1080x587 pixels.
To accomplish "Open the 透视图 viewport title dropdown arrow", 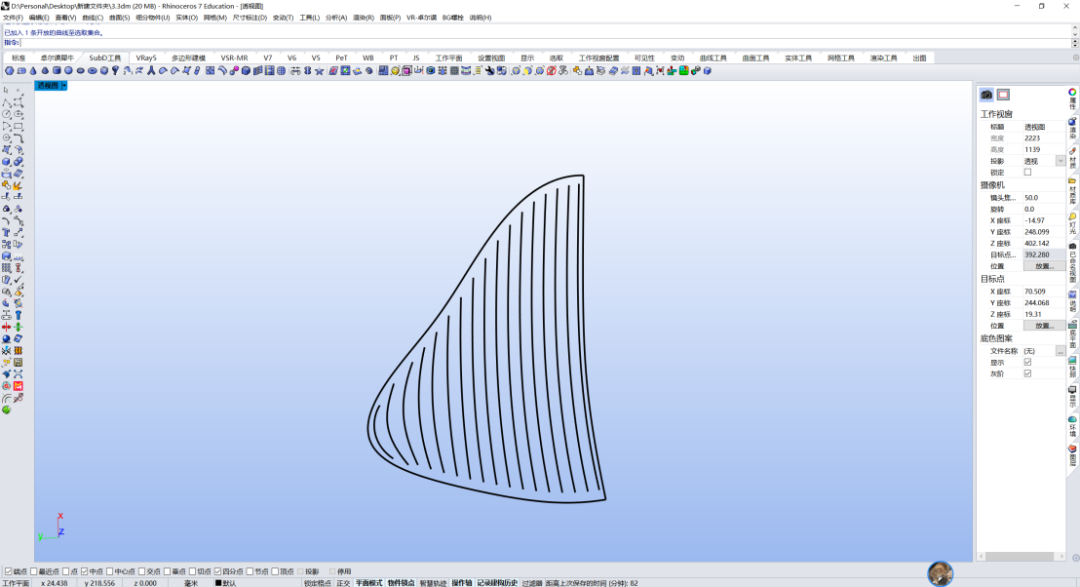I will coord(63,85).
